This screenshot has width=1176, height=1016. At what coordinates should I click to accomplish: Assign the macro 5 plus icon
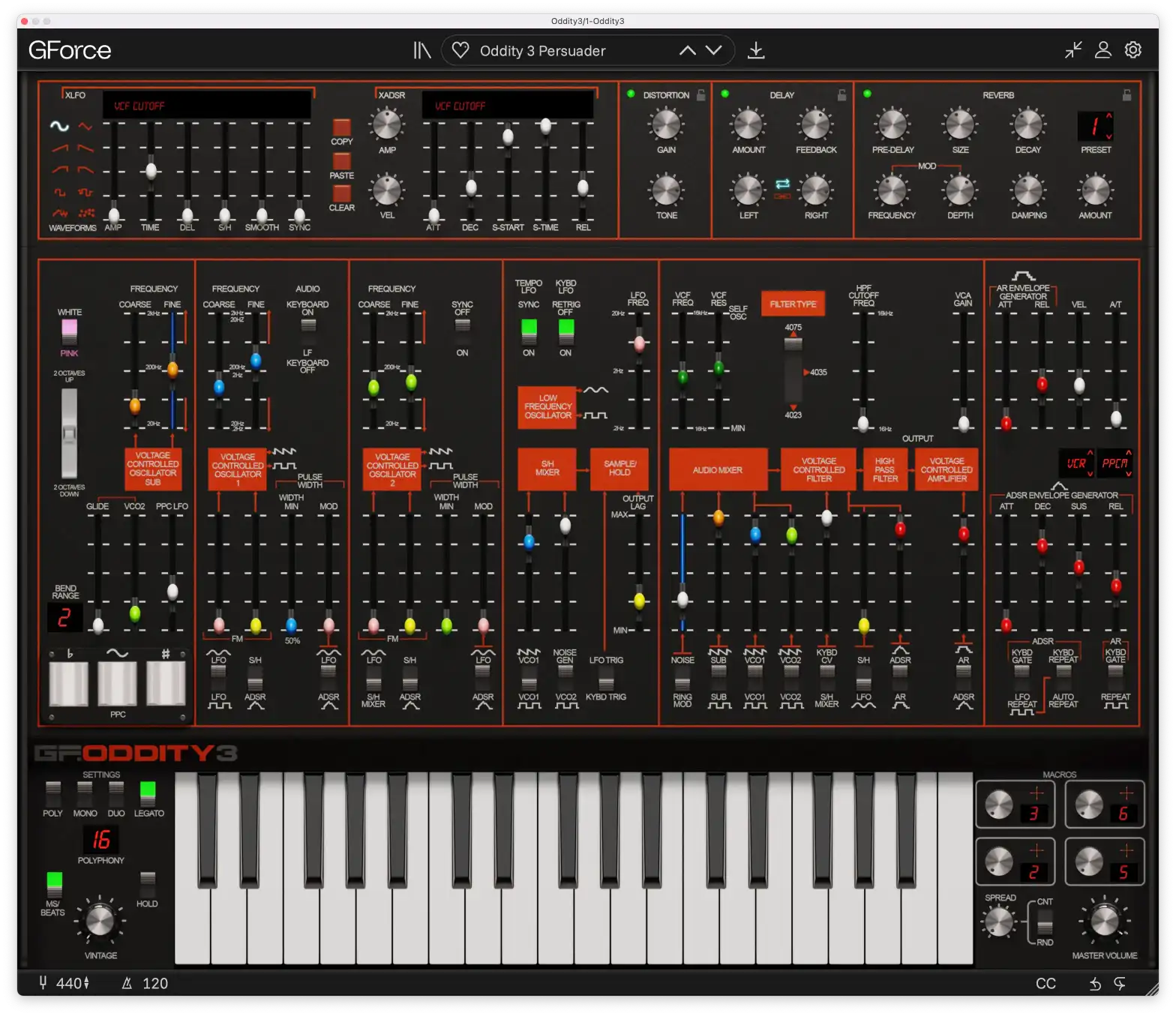click(1126, 850)
